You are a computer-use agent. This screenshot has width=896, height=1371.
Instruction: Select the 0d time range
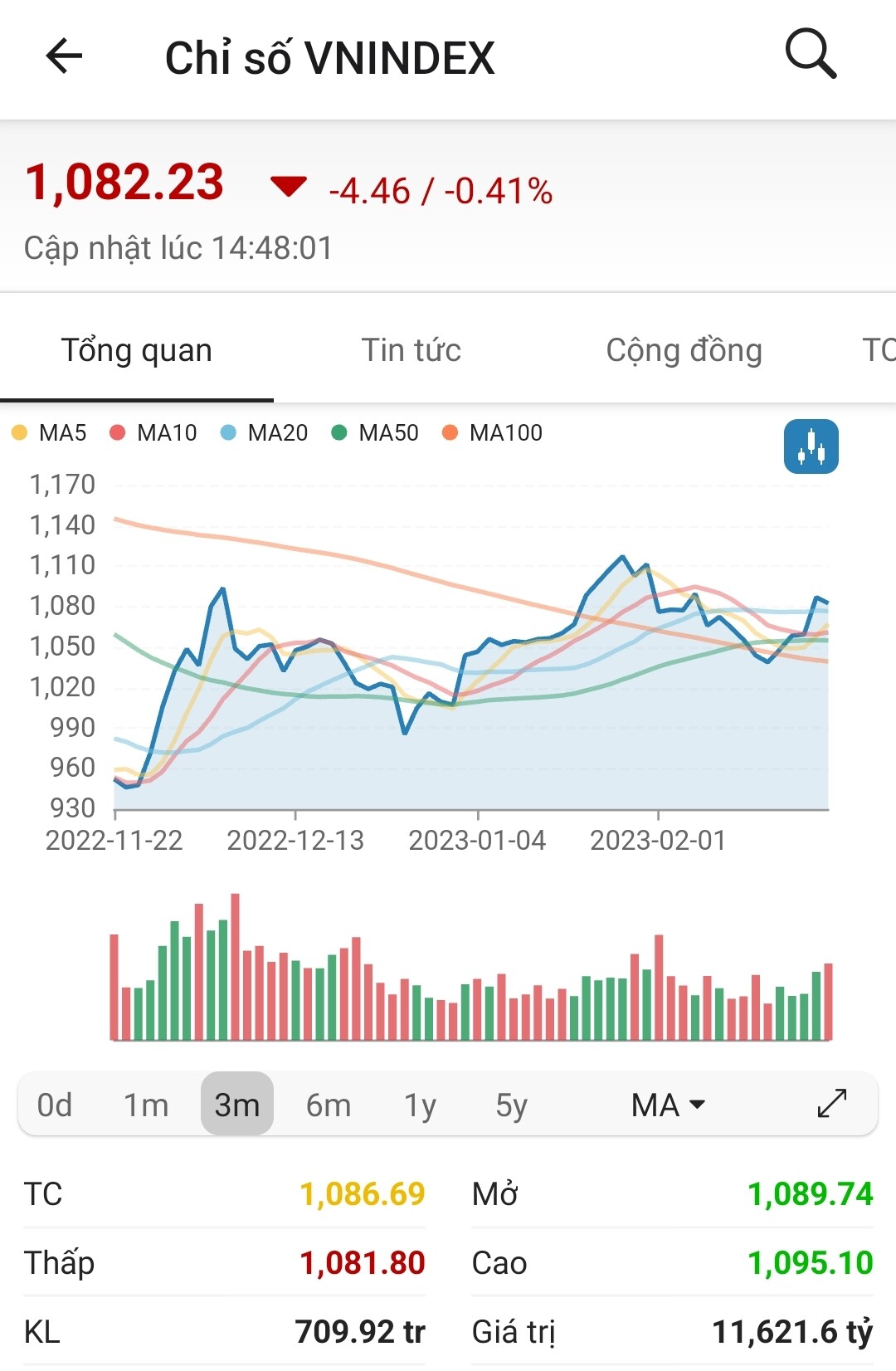pos(55,1105)
